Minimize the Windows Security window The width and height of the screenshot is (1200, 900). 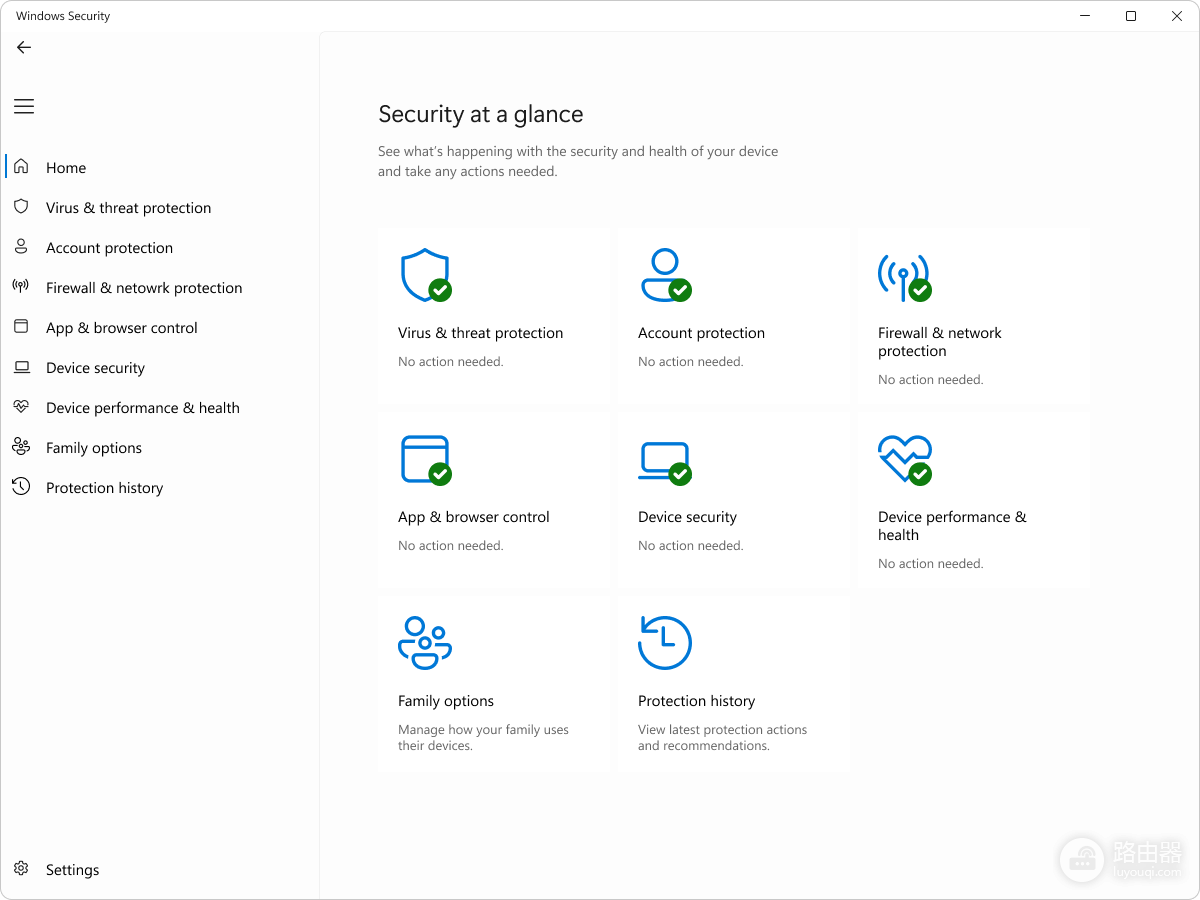coord(1085,16)
